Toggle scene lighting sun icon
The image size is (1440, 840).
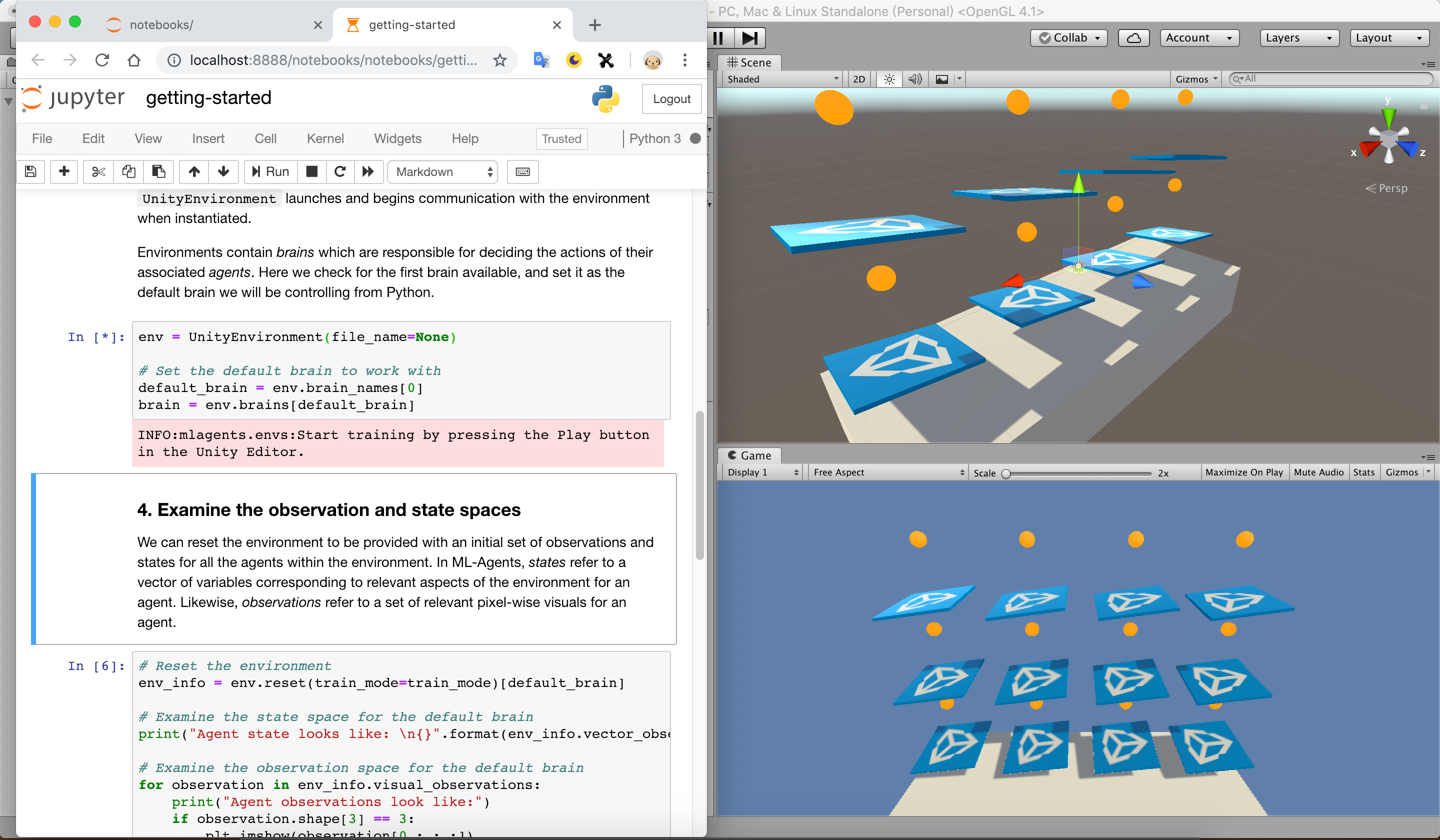pos(889,79)
